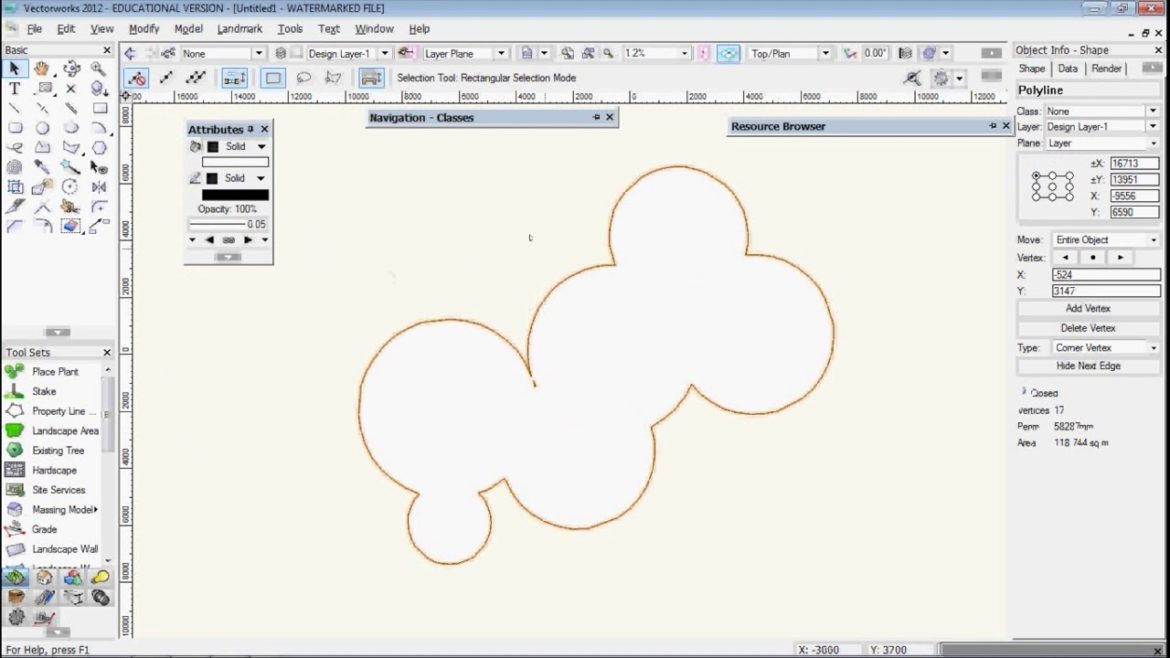Click the line thickness 0.05 slider
This screenshot has height=658, width=1170.
pos(228,224)
